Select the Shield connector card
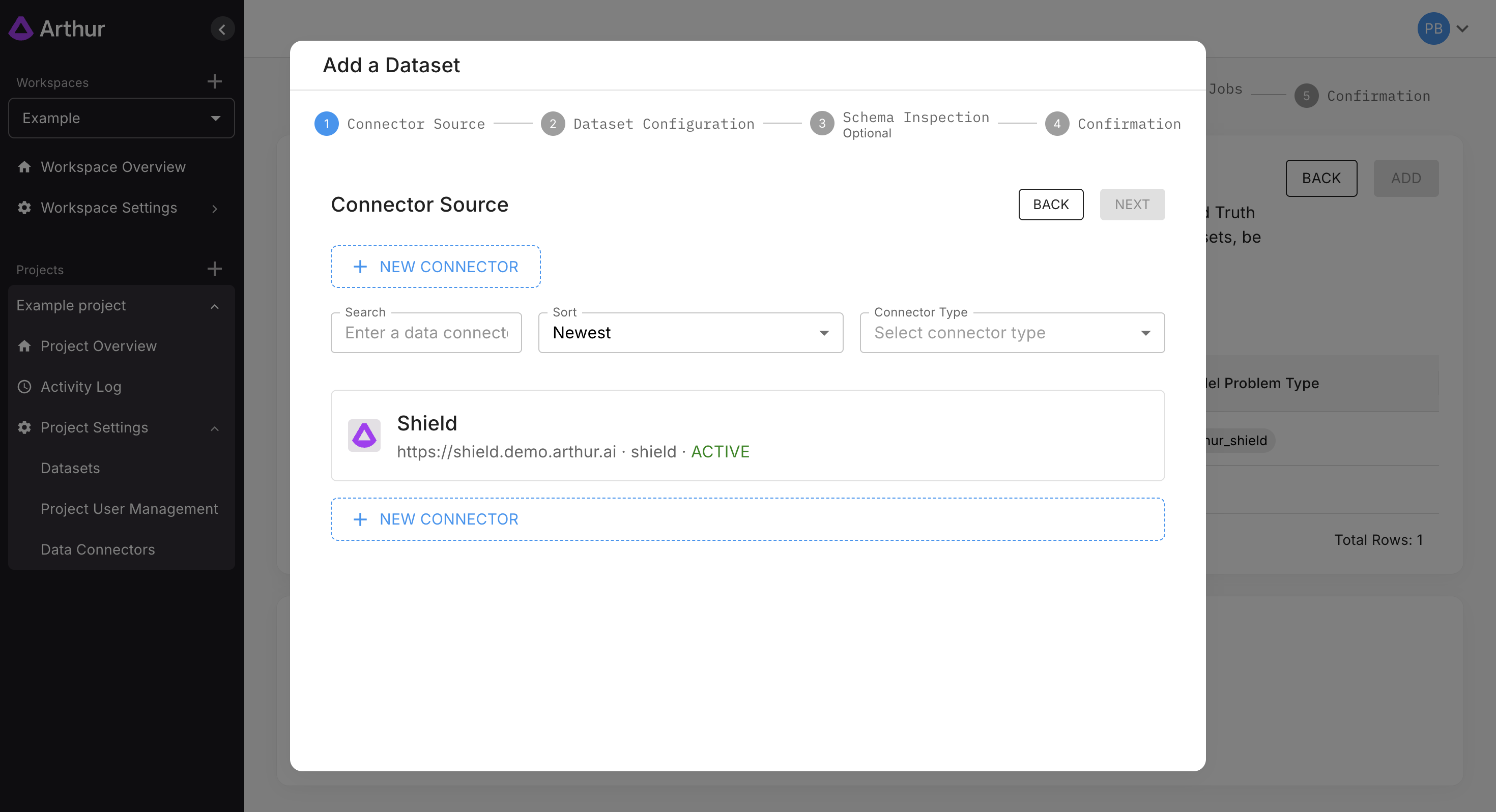The height and width of the screenshot is (812, 1496). (x=747, y=436)
